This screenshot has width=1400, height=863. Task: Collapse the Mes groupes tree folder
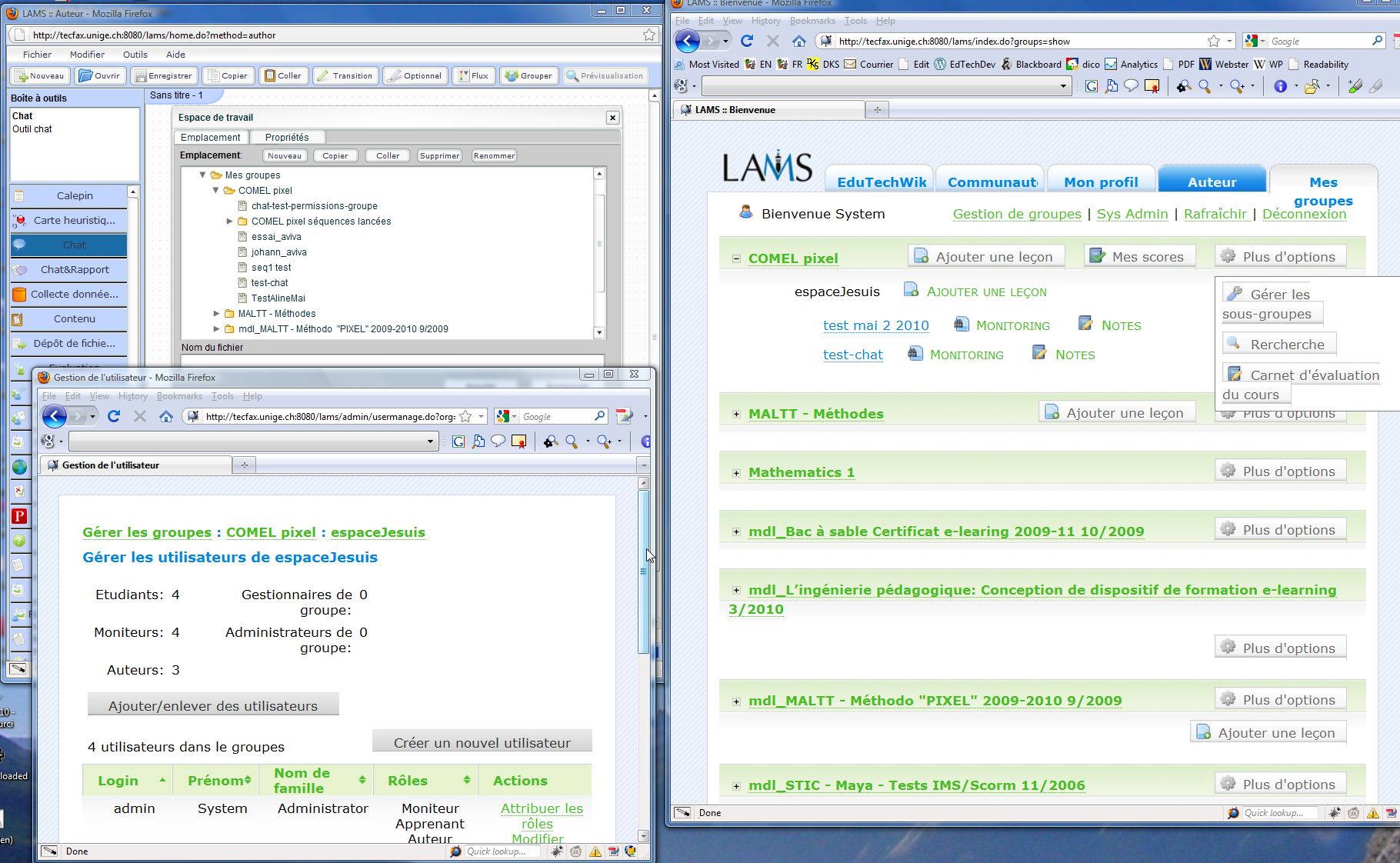[203, 175]
